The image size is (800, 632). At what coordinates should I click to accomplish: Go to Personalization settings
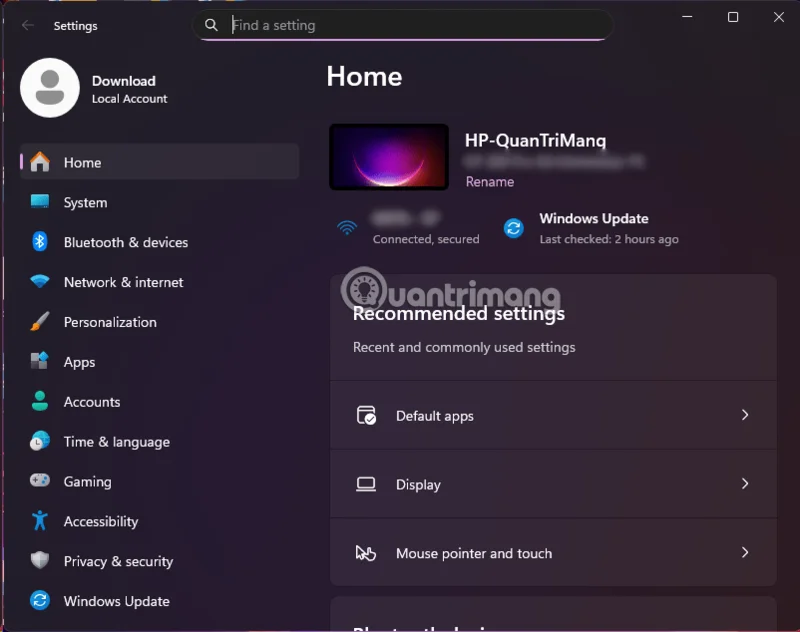point(110,322)
